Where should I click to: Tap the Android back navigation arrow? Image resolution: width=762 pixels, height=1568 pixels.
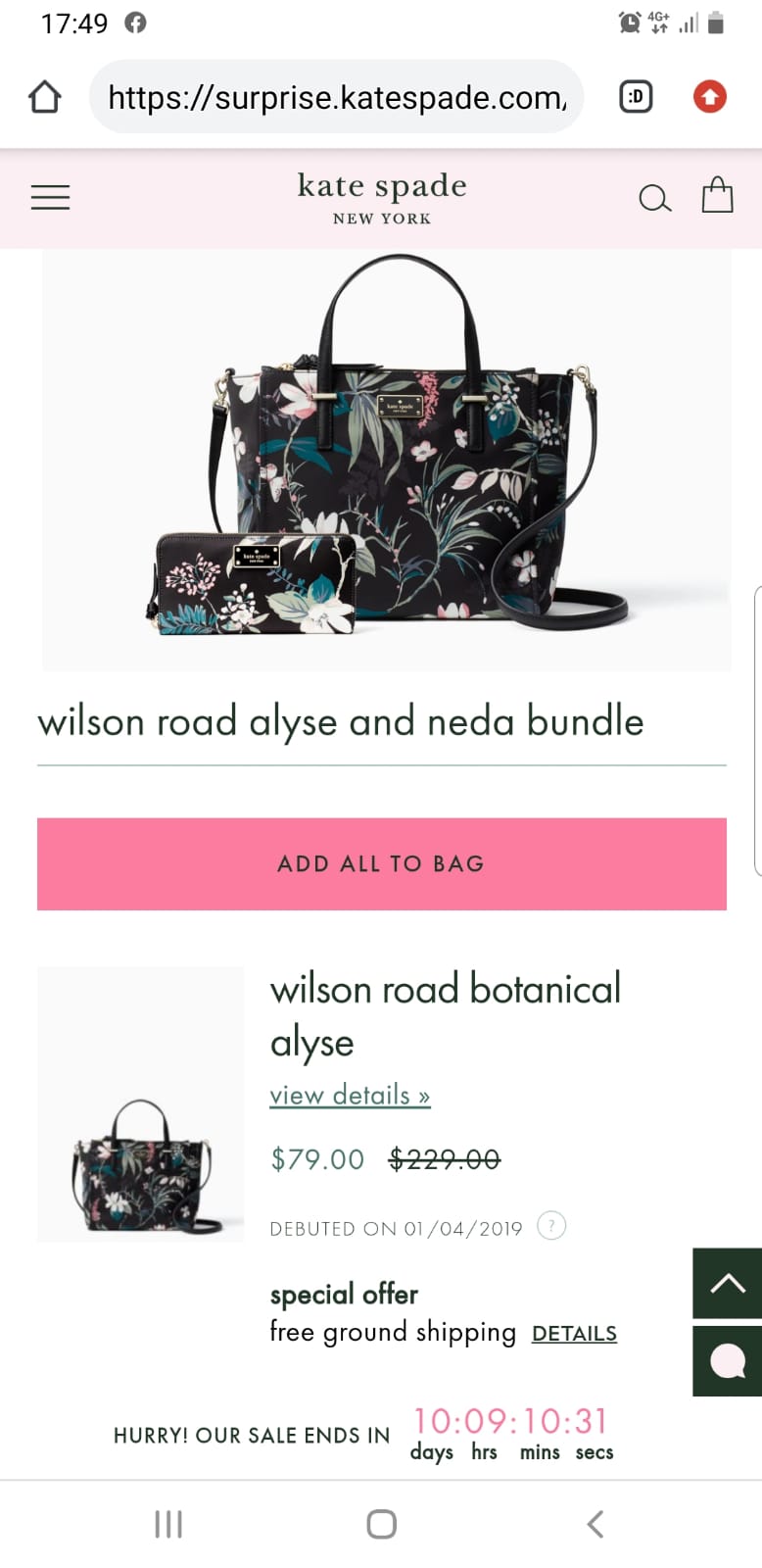[x=595, y=1524]
